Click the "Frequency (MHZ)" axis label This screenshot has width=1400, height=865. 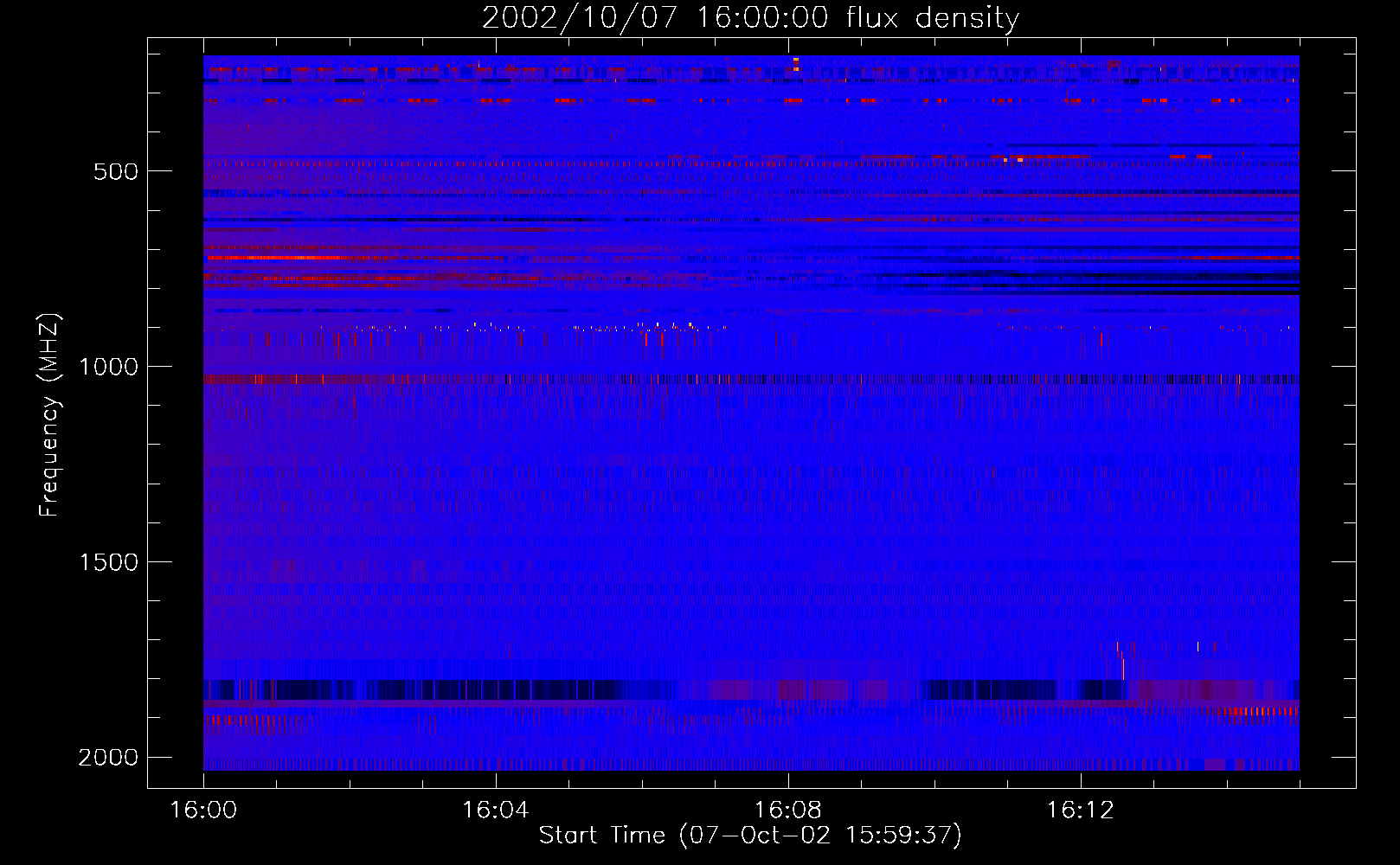[x=49, y=415]
